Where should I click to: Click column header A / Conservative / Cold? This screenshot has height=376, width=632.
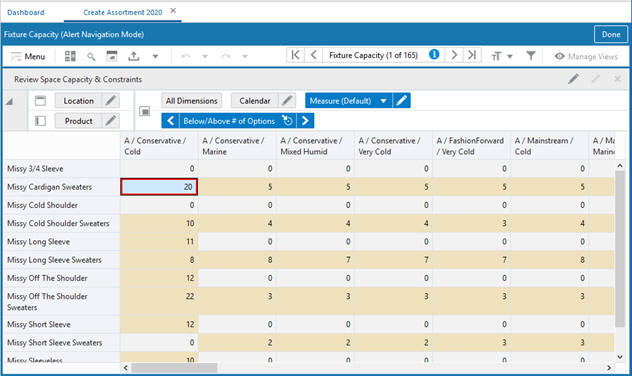[x=159, y=146]
